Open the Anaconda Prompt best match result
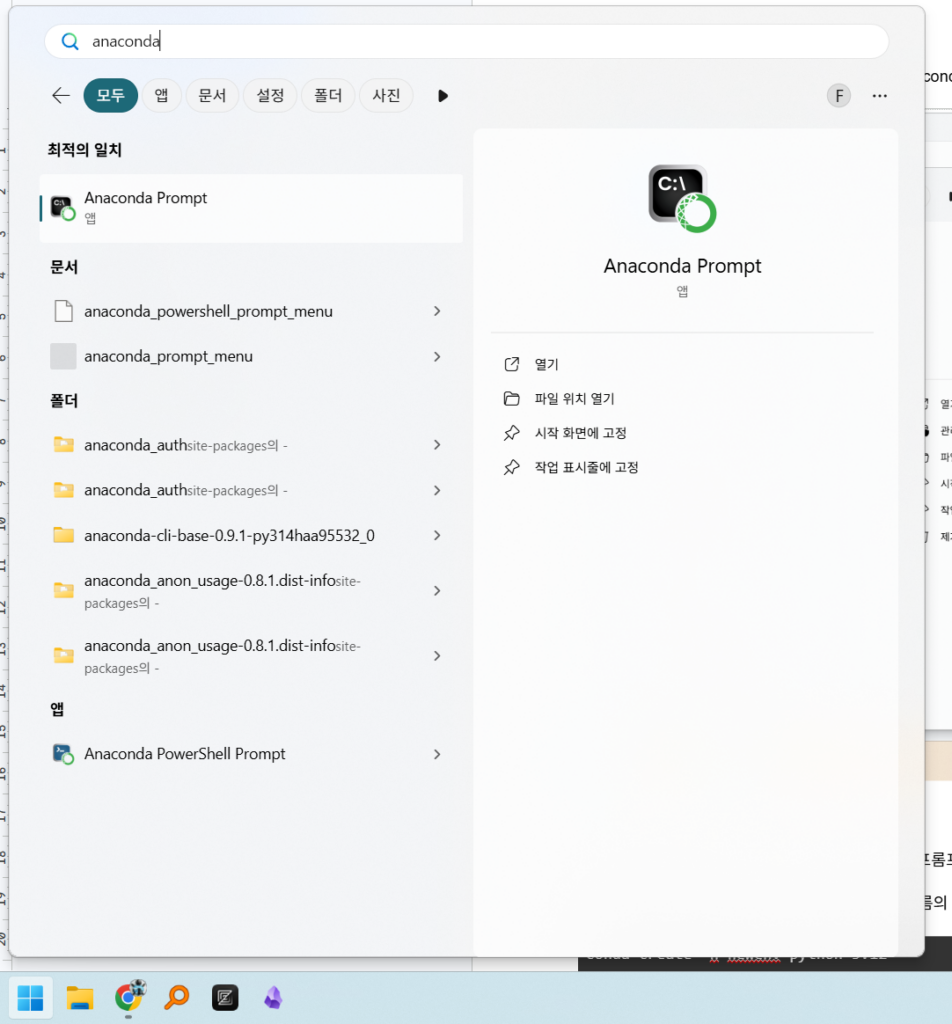The height and width of the screenshot is (1024, 952). tap(251, 208)
